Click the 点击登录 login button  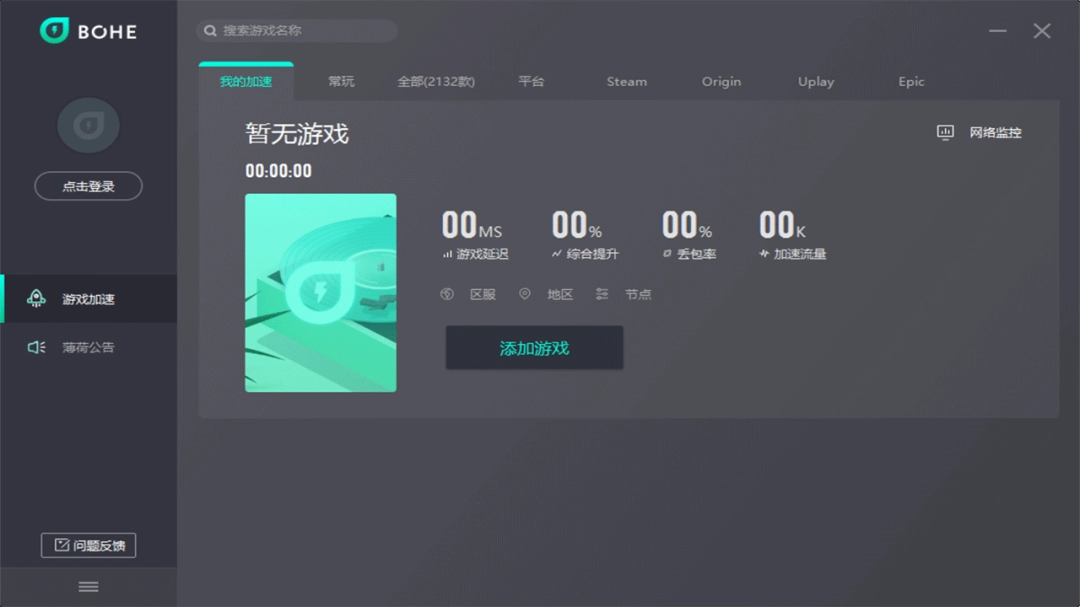[88, 186]
